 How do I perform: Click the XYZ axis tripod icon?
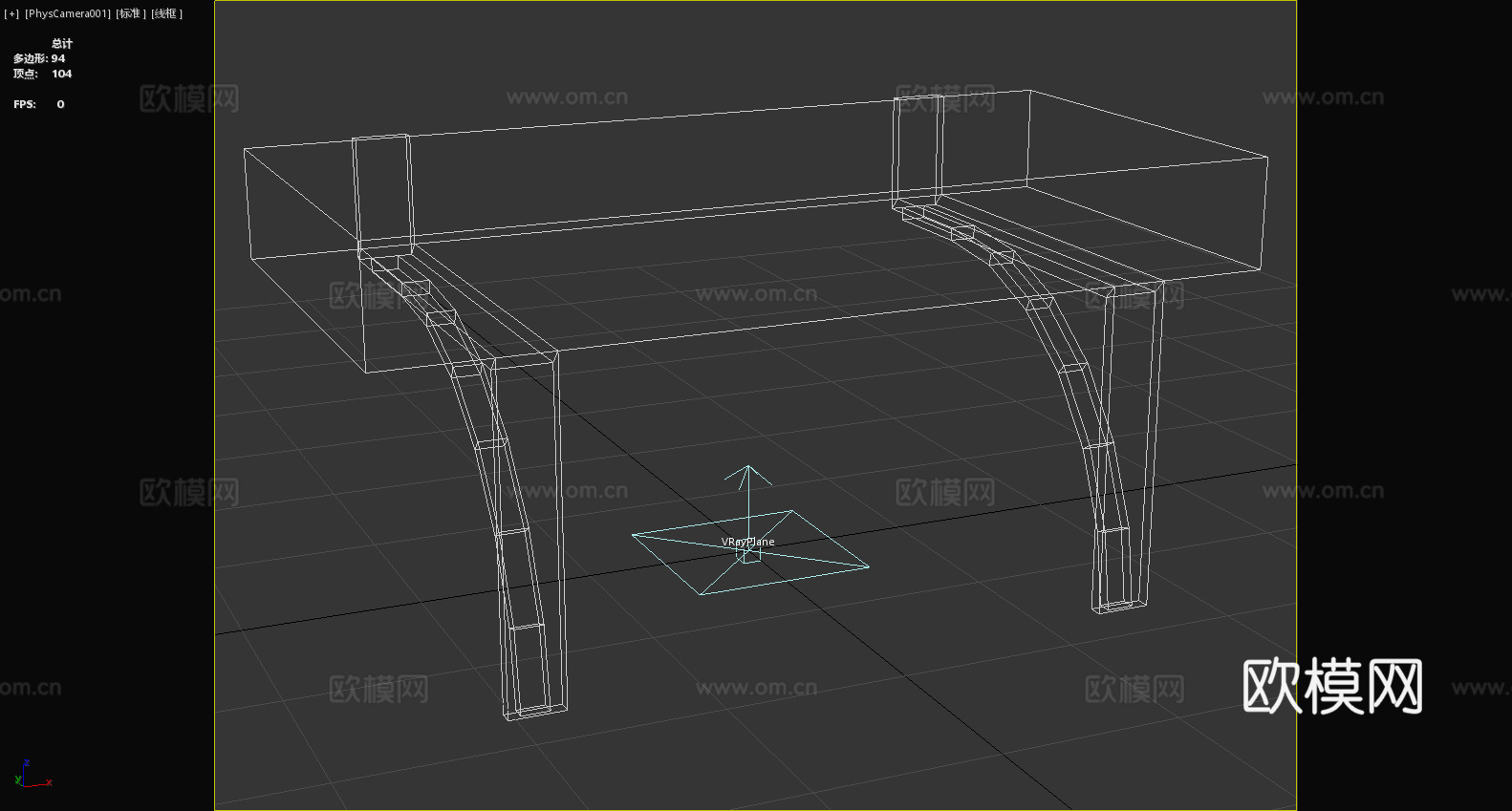pyautogui.click(x=32, y=775)
